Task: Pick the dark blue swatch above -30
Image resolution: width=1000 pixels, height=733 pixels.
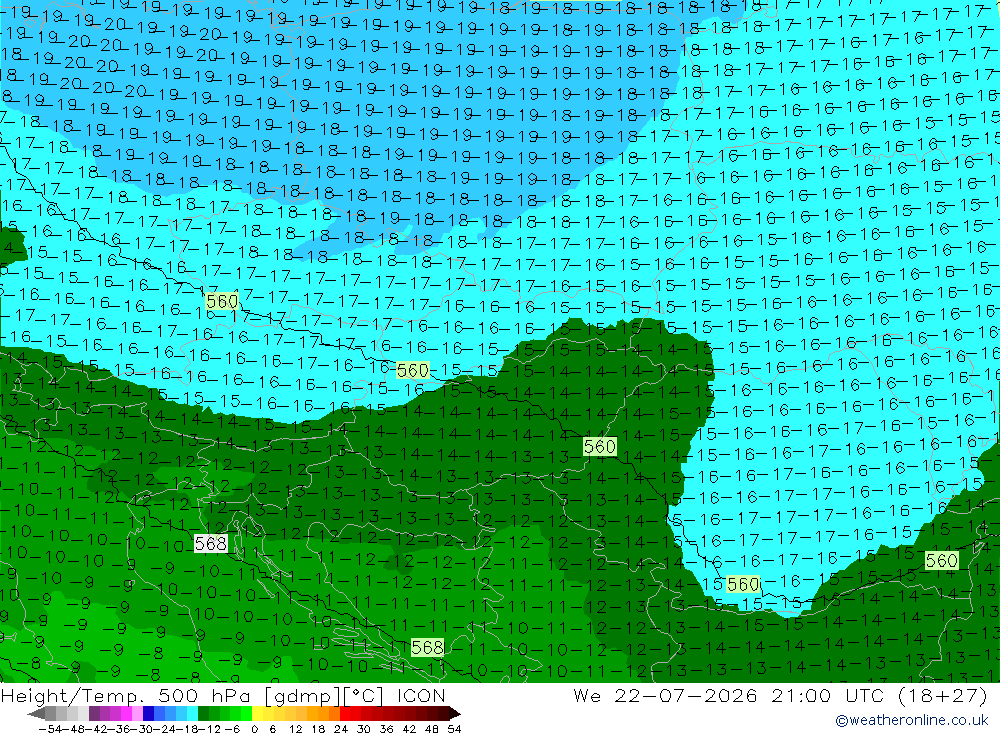Action: [x=148, y=713]
